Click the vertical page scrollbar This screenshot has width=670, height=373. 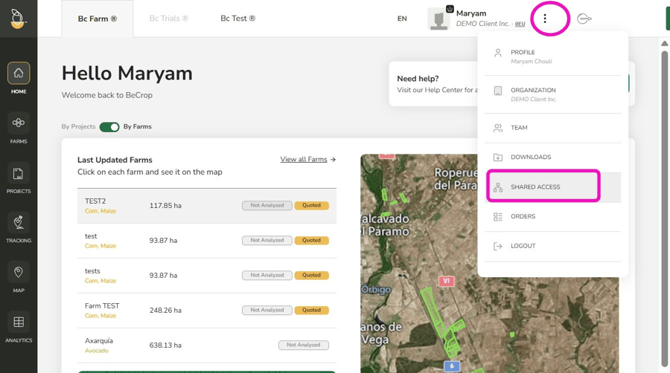tap(664, 205)
